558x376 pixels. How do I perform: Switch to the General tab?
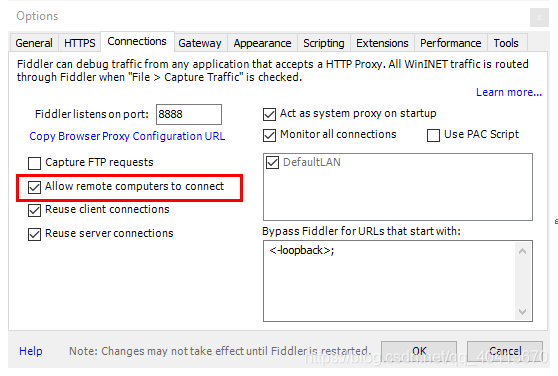[34, 43]
